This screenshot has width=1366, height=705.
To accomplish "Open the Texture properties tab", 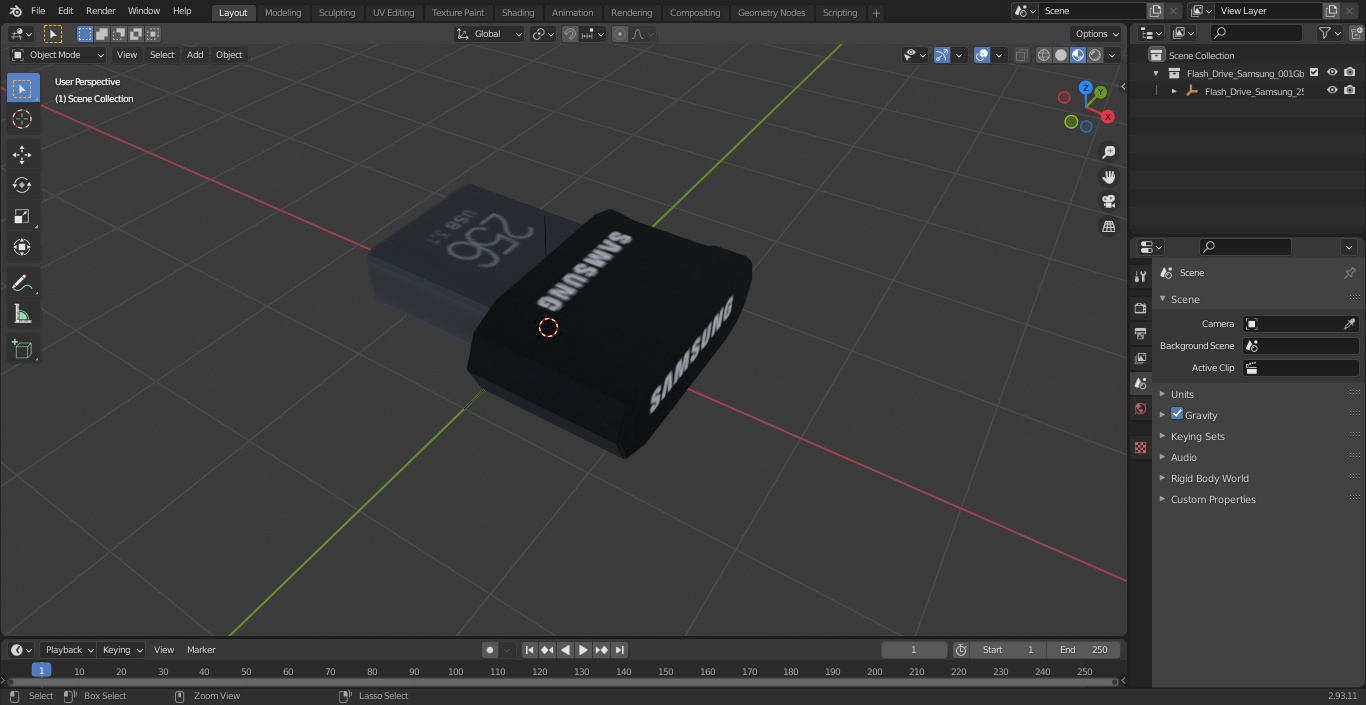I will [1140, 447].
